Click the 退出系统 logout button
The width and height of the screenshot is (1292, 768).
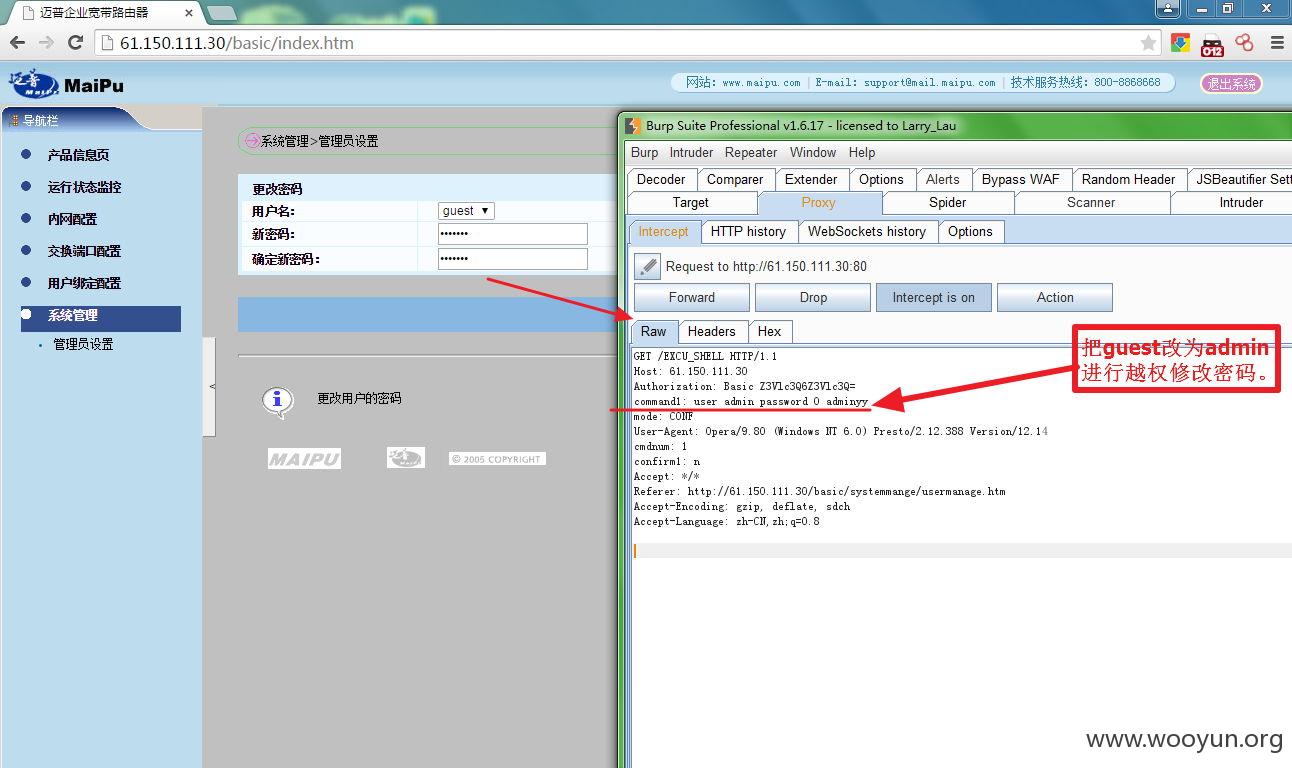click(1231, 84)
